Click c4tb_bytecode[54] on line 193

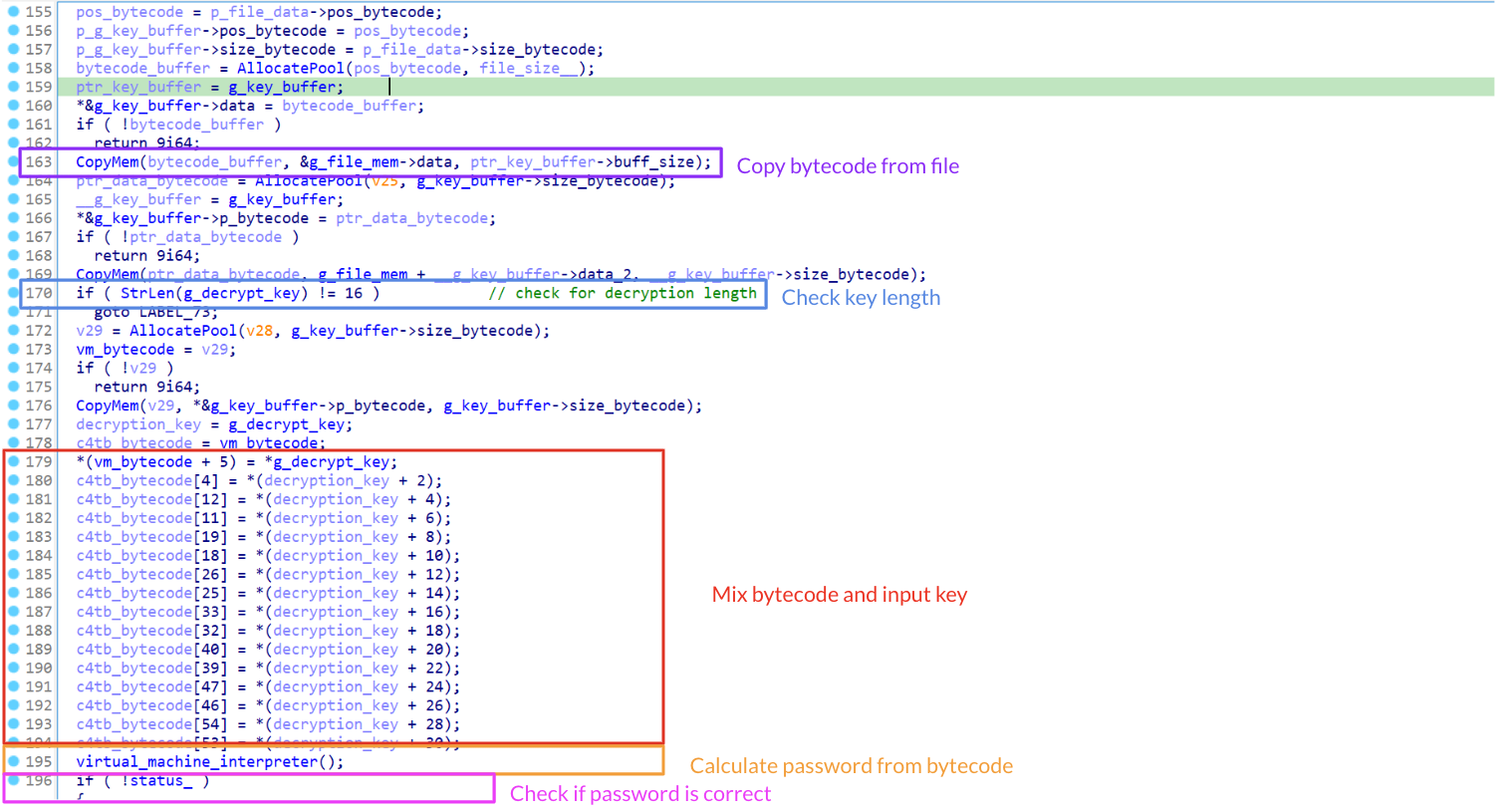pos(151,724)
